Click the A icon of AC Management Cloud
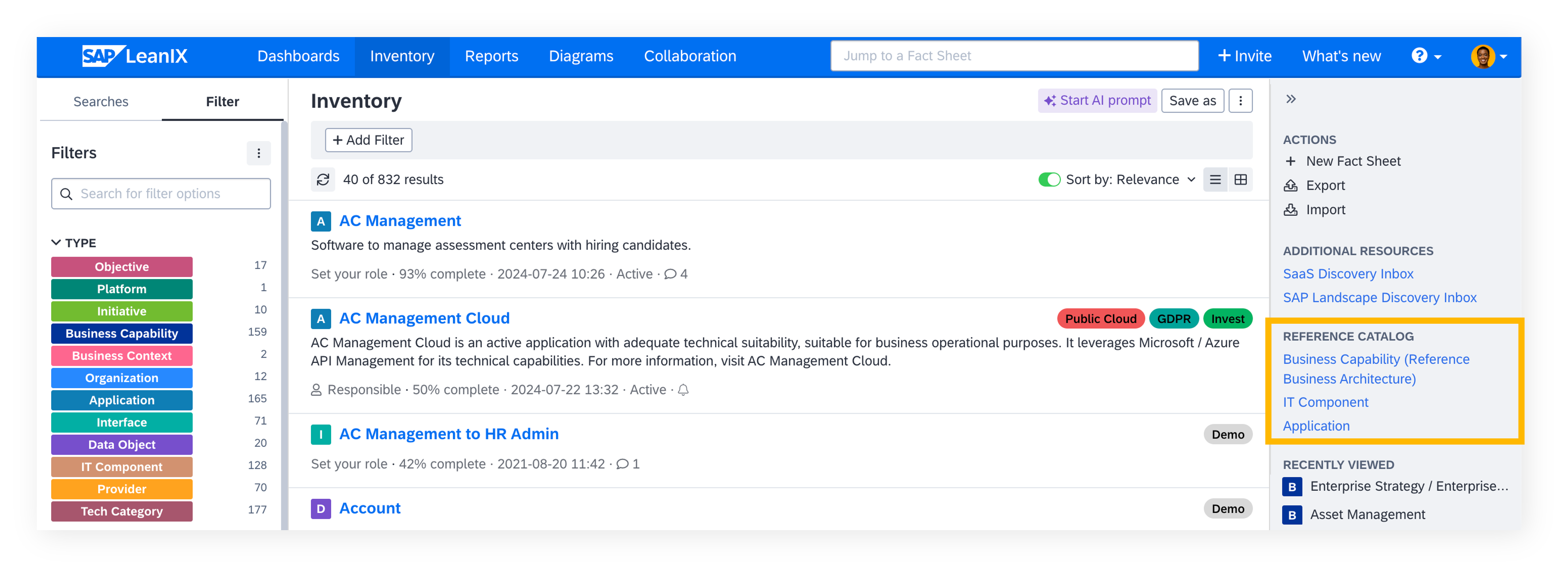This screenshot has height=576, width=1568. point(321,319)
